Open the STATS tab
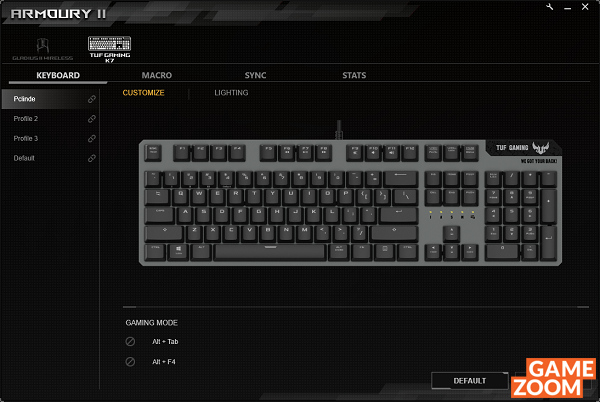Image resolution: width=600 pixels, height=402 pixels. coord(354,75)
